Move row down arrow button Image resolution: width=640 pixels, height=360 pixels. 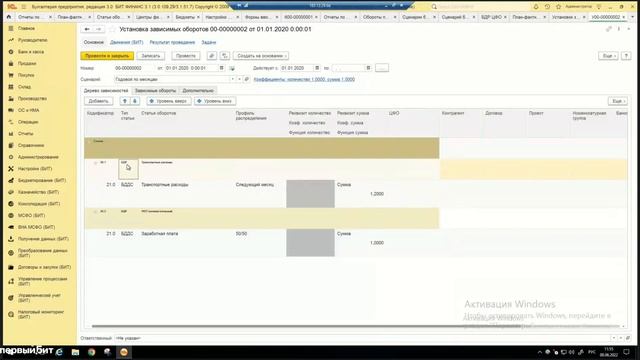(135, 101)
